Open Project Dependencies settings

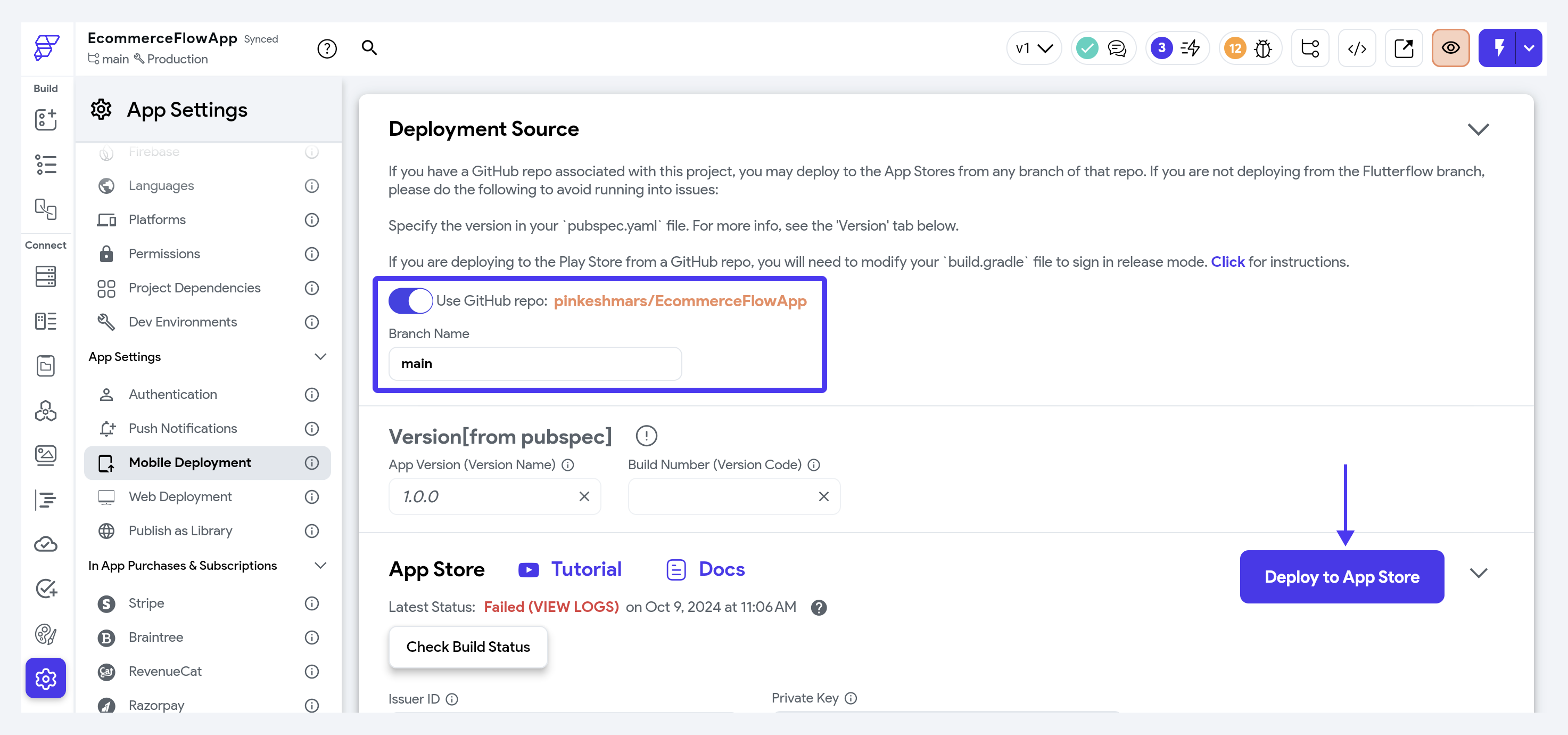point(207,288)
